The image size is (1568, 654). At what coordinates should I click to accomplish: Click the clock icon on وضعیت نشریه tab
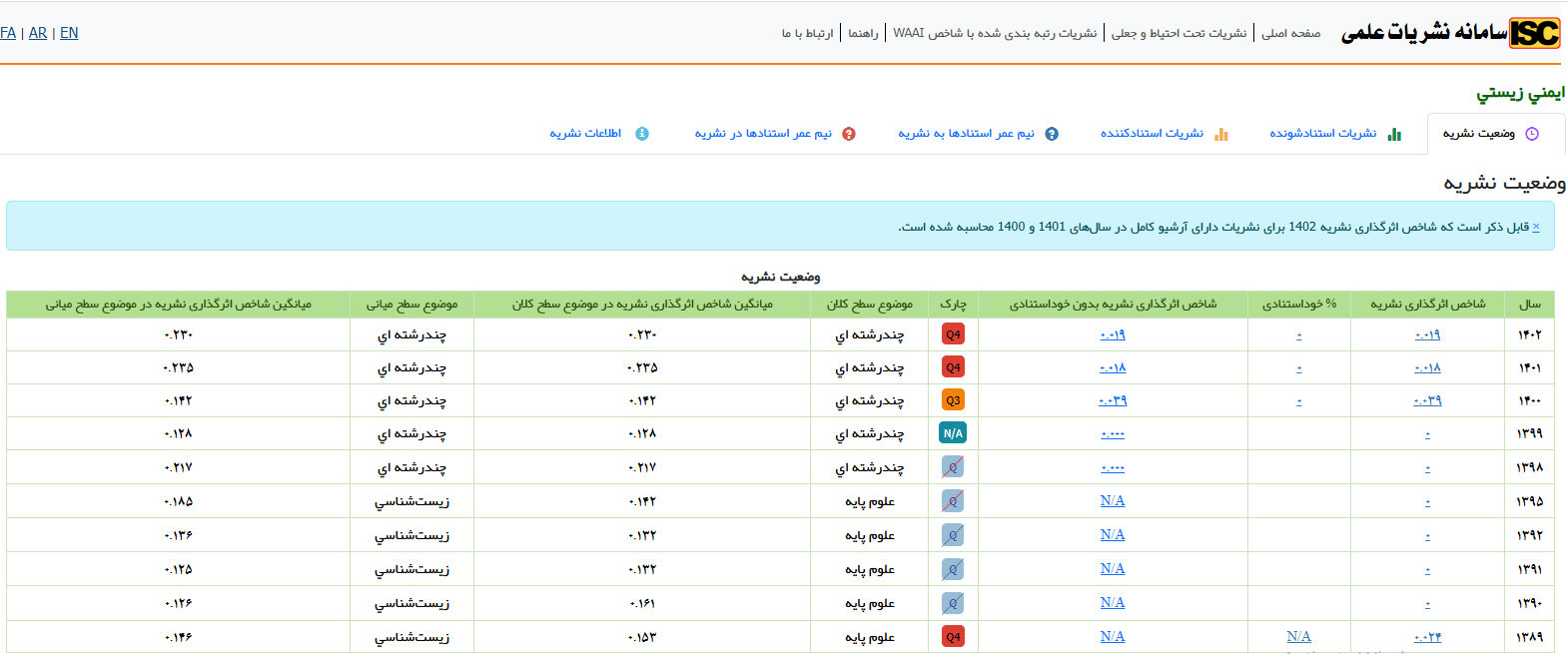1532,134
